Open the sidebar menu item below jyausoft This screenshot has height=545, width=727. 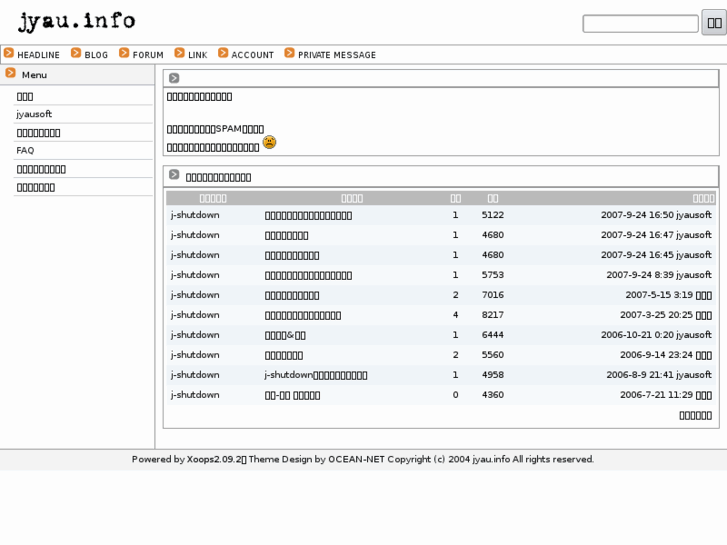click(x=38, y=133)
